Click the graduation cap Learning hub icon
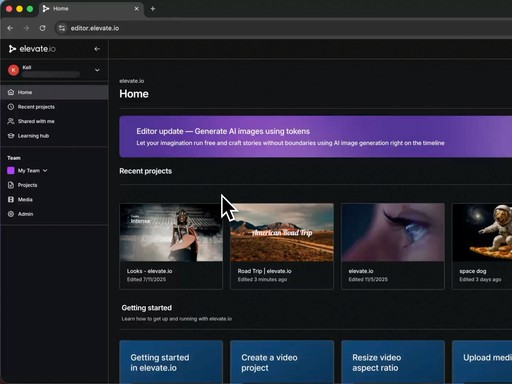Viewport: 512px width, 384px height. pos(11,136)
